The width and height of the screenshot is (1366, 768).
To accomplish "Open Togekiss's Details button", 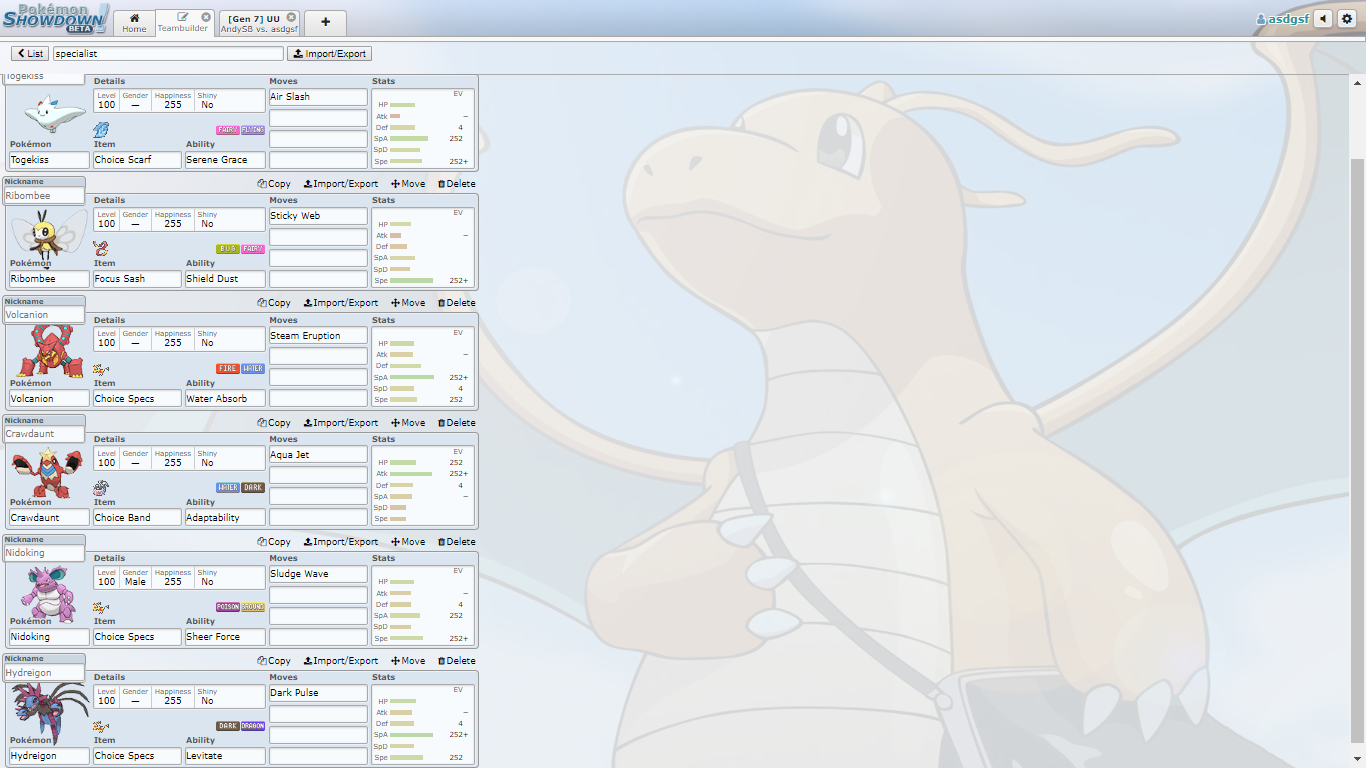I will point(179,100).
